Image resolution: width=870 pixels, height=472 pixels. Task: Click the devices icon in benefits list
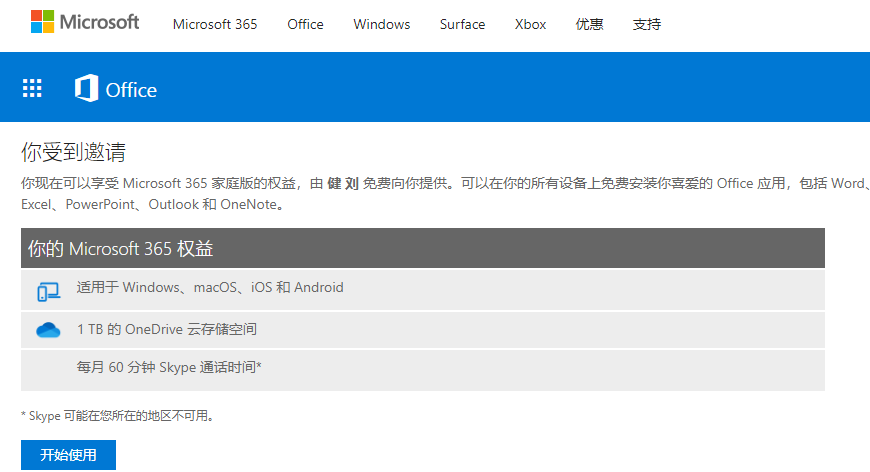[x=48, y=291]
